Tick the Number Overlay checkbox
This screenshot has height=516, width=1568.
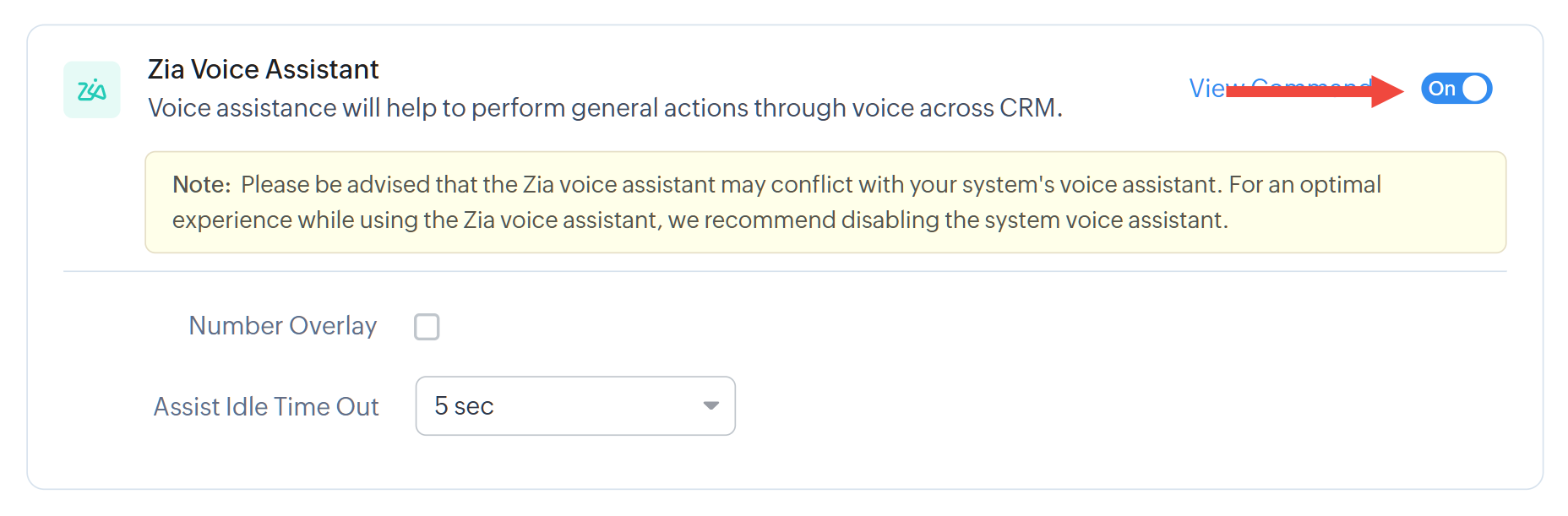click(x=427, y=327)
